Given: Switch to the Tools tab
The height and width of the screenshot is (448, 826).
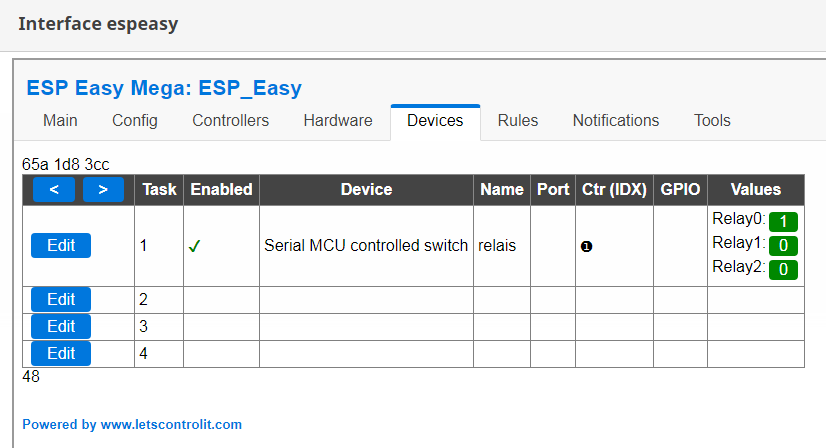Looking at the screenshot, I should (712, 121).
